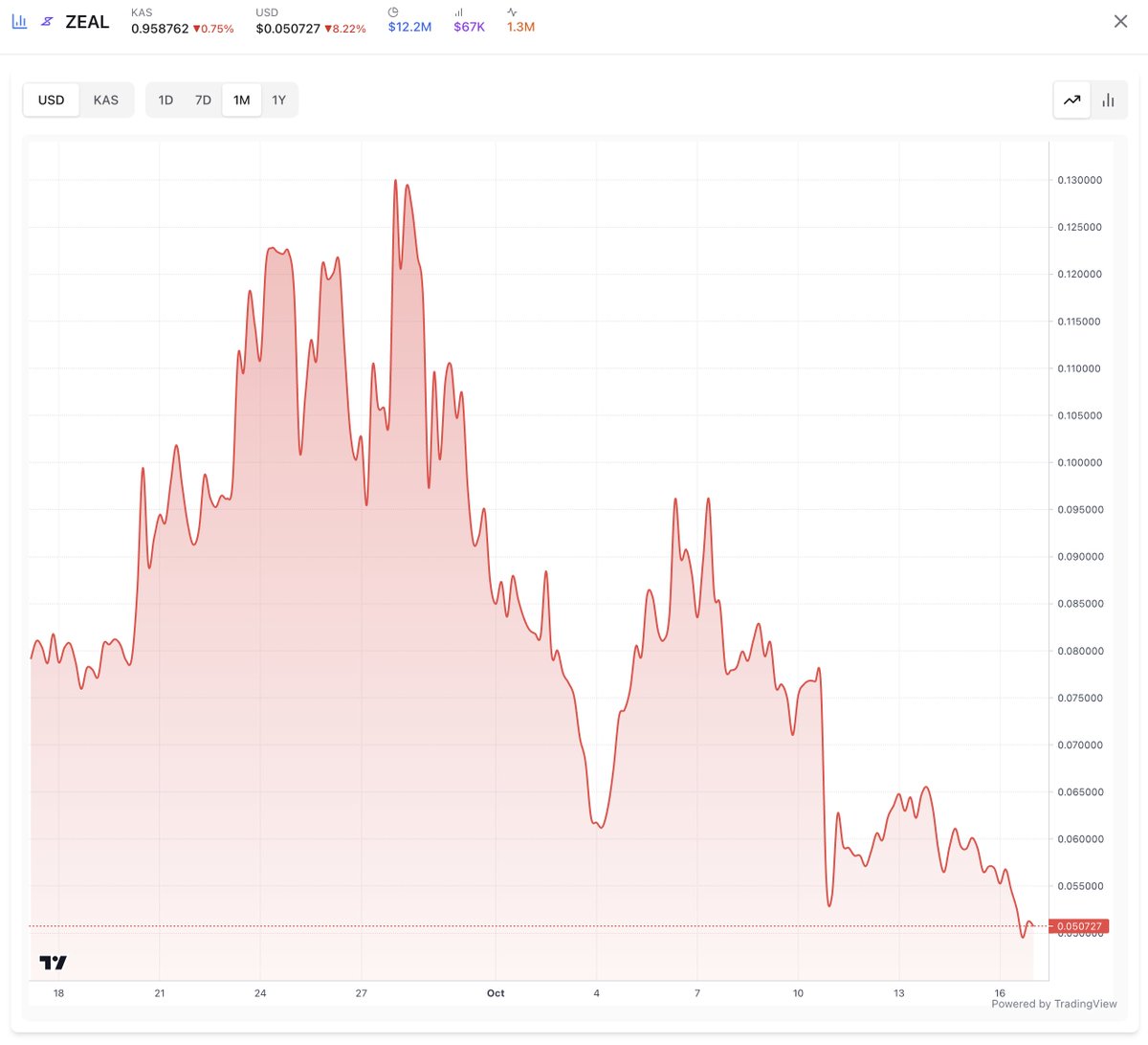This screenshot has width=1148, height=1045.
Task: Click the volume bars icon above $67K
Action: pyautogui.click(x=458, y=12)
